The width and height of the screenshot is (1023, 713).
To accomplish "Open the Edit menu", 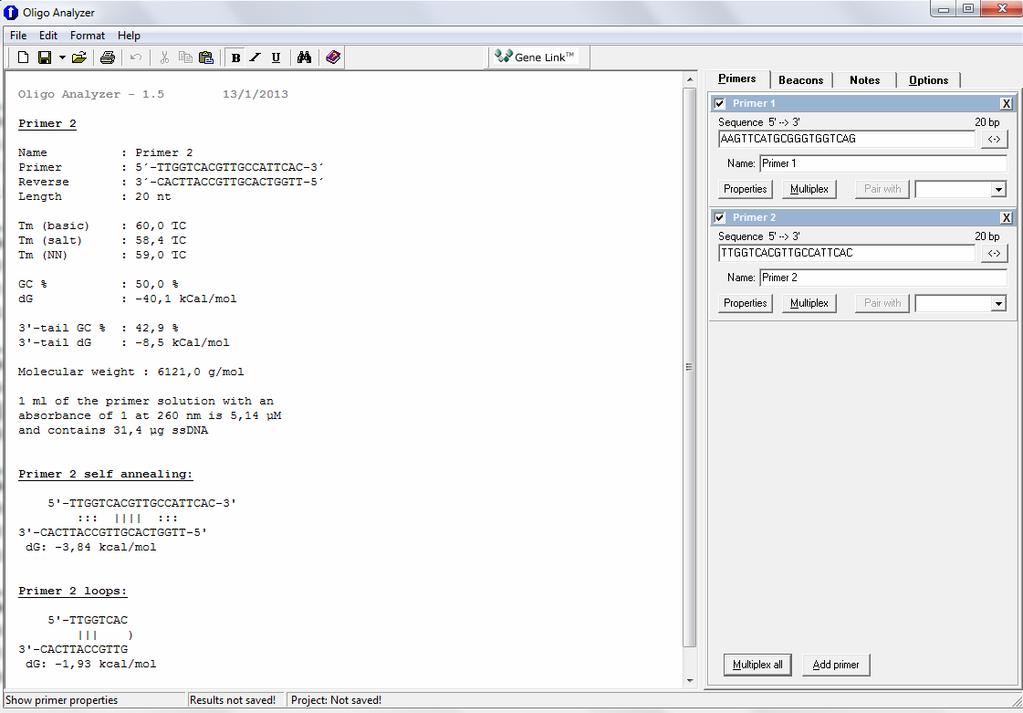I will coord(48,35).
